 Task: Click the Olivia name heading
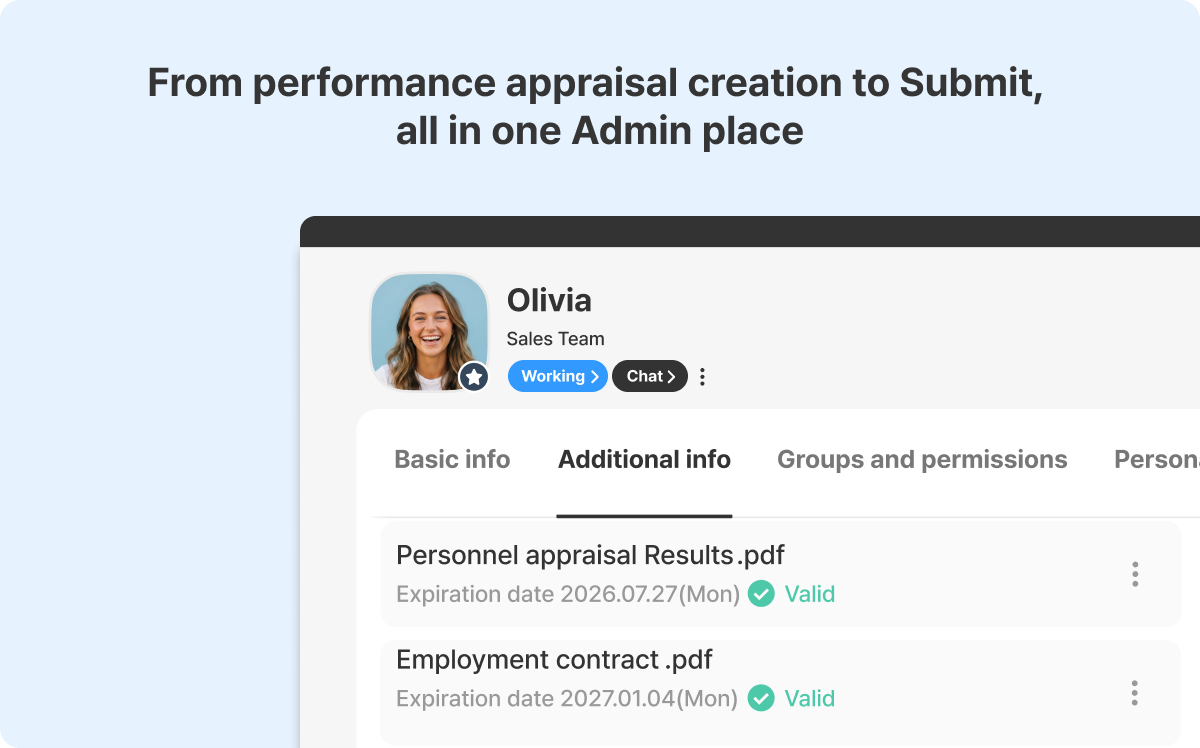tap(549, 300)
